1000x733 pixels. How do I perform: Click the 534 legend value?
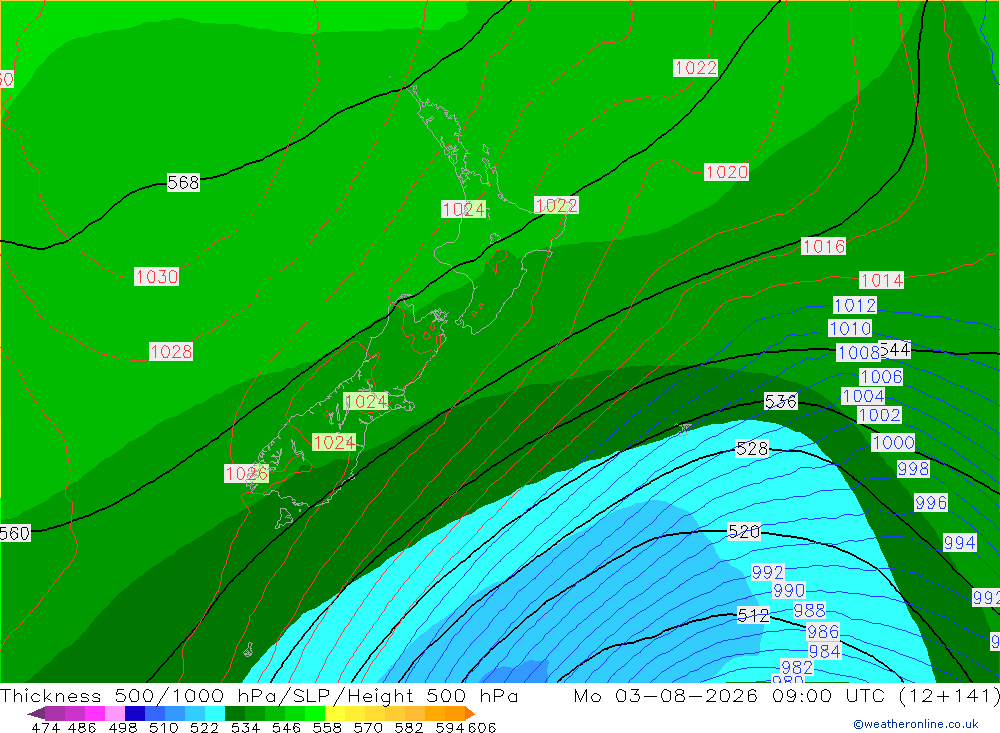pos(245,727)
